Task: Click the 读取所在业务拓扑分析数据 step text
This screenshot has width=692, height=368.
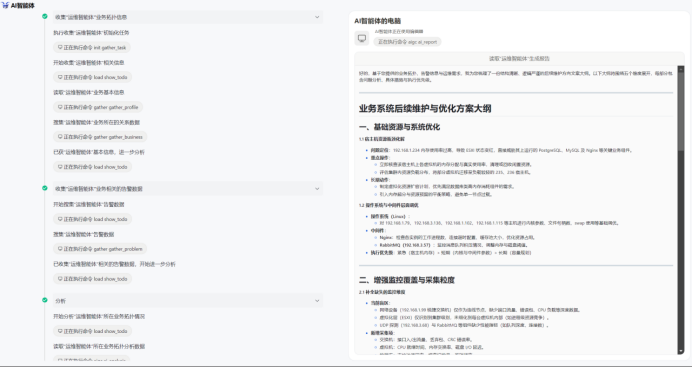Action: (x=99, y=347)
